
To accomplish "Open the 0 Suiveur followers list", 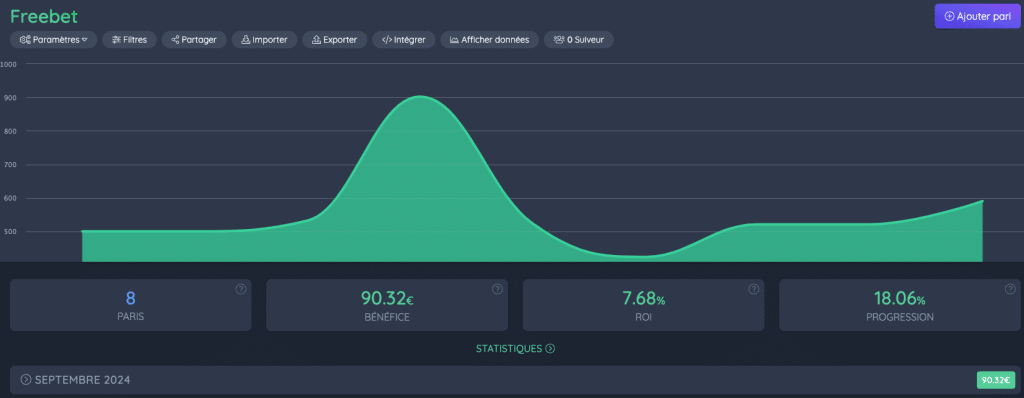I will [x=579, y=40].
